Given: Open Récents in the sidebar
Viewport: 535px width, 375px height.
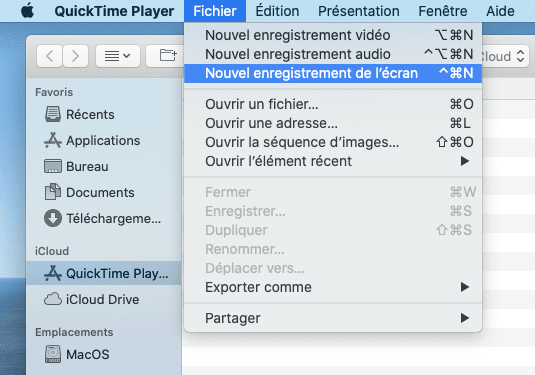Looking at the screenshot, I should click(x=104, y=115).
